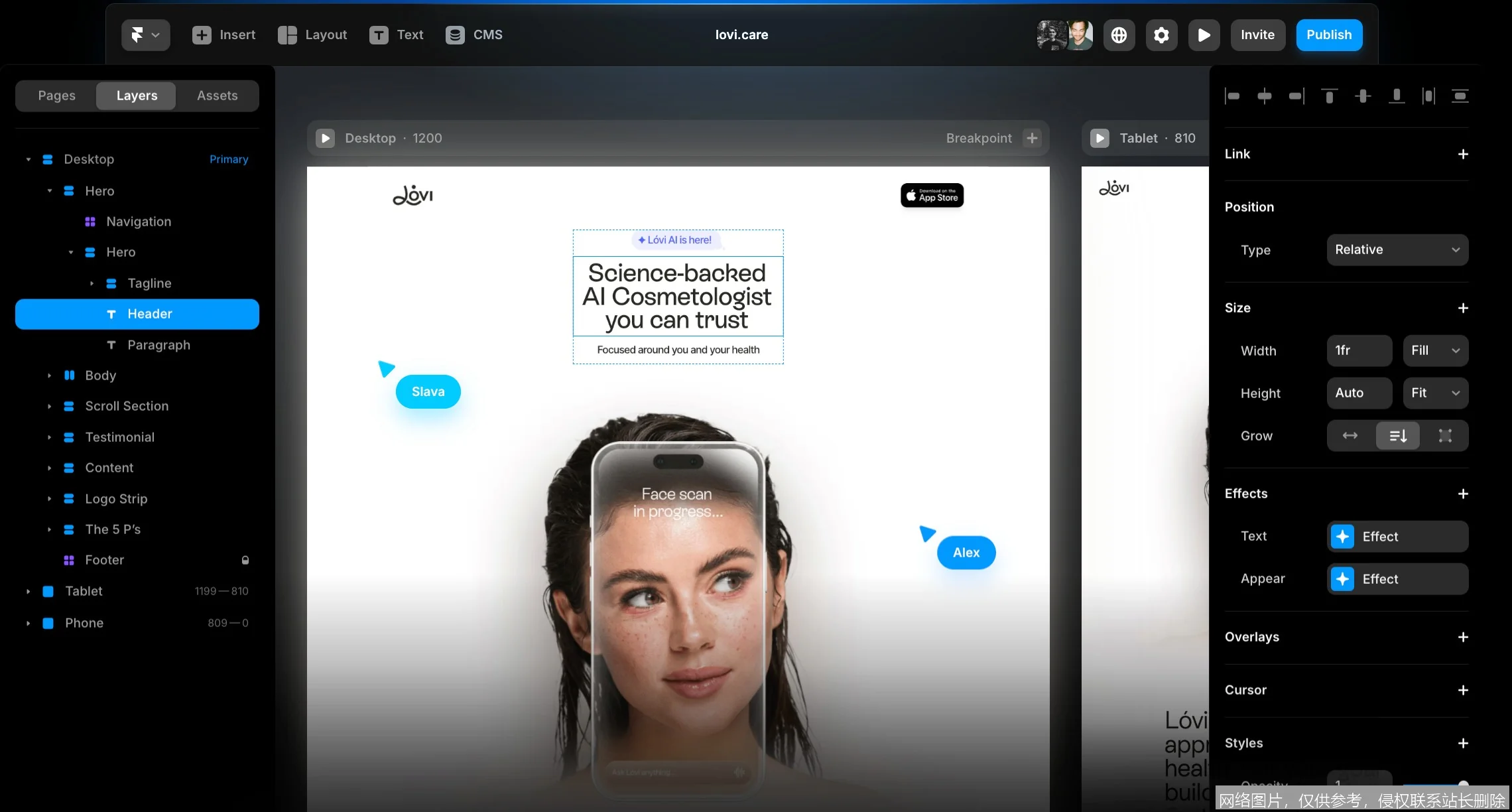Switch to the Pages tab
1512x812 pixels.
click(56, 96)
